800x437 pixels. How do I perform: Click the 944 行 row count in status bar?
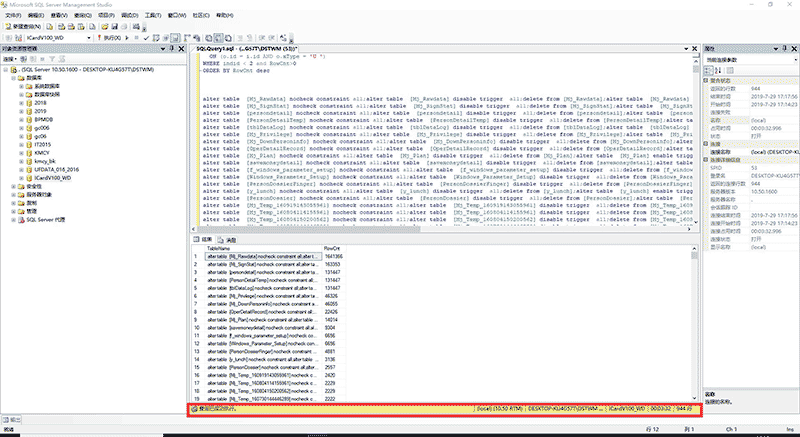click(x=684, y=409)
